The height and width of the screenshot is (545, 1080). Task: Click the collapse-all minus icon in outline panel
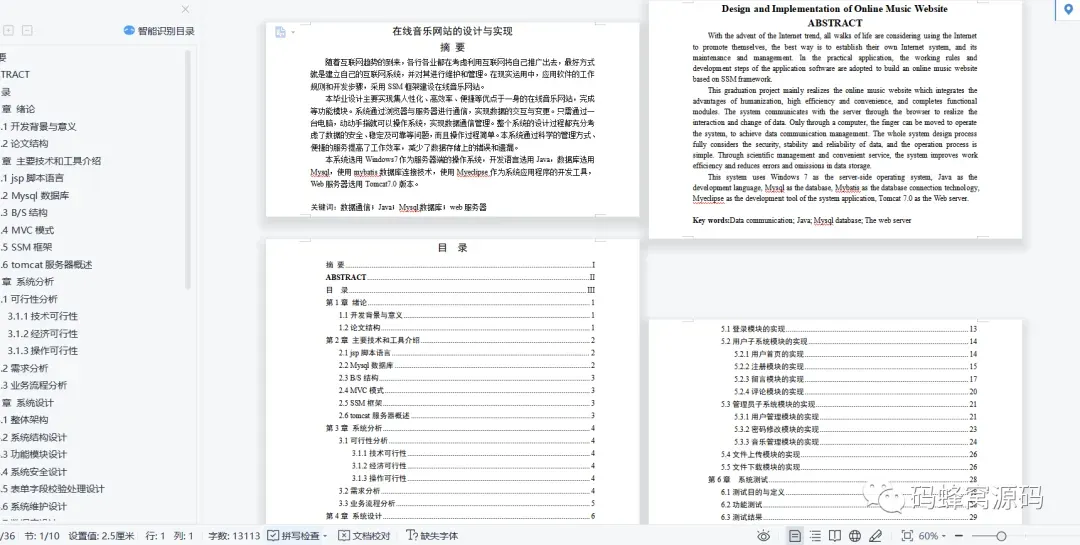[27, 30]
